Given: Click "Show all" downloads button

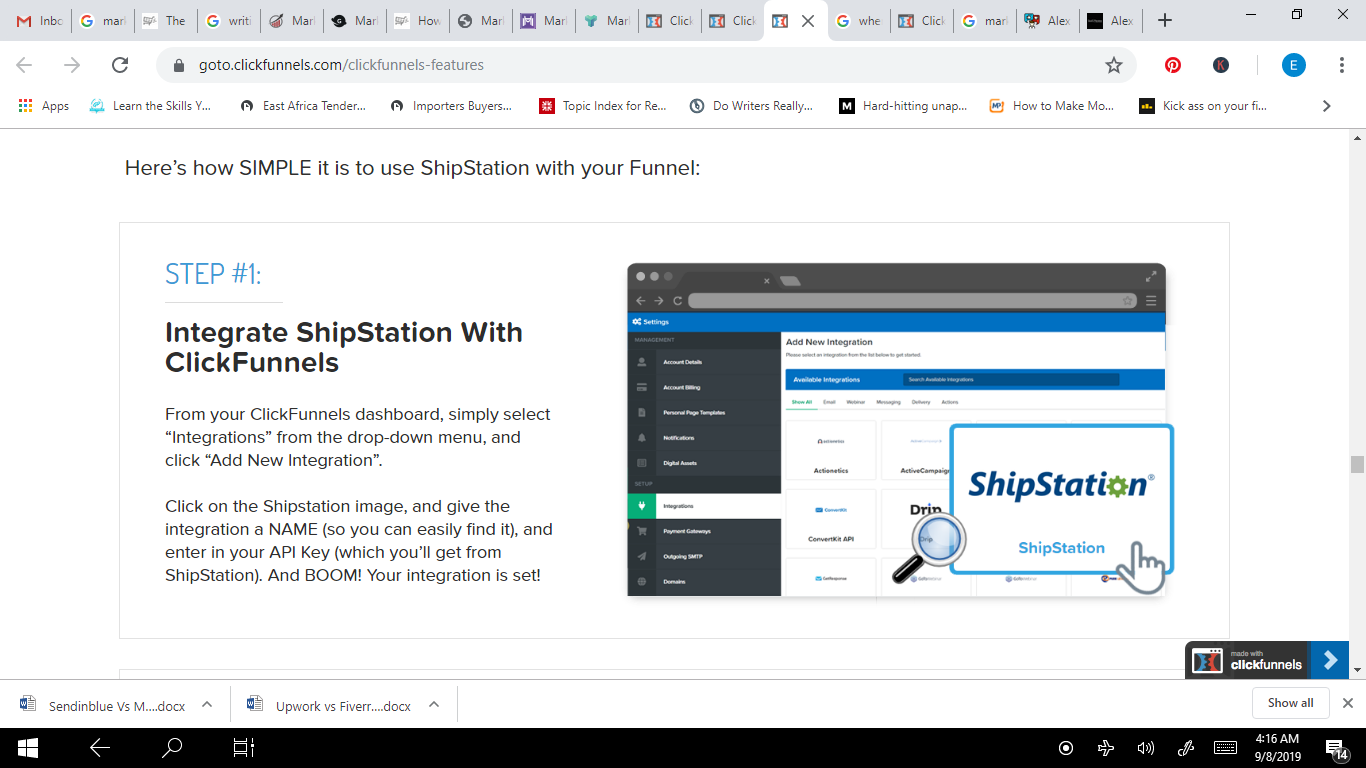Looking at the screenshot, I should point(1290,703).
